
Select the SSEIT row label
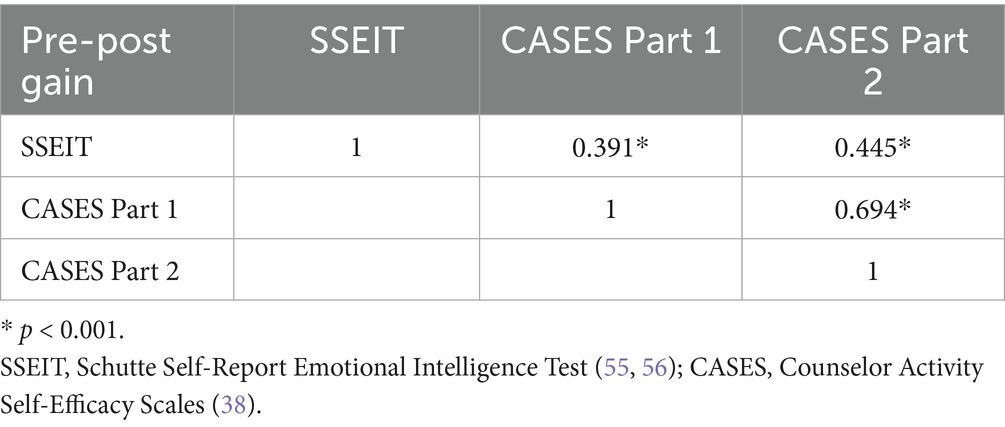click(x=56, y=147)
